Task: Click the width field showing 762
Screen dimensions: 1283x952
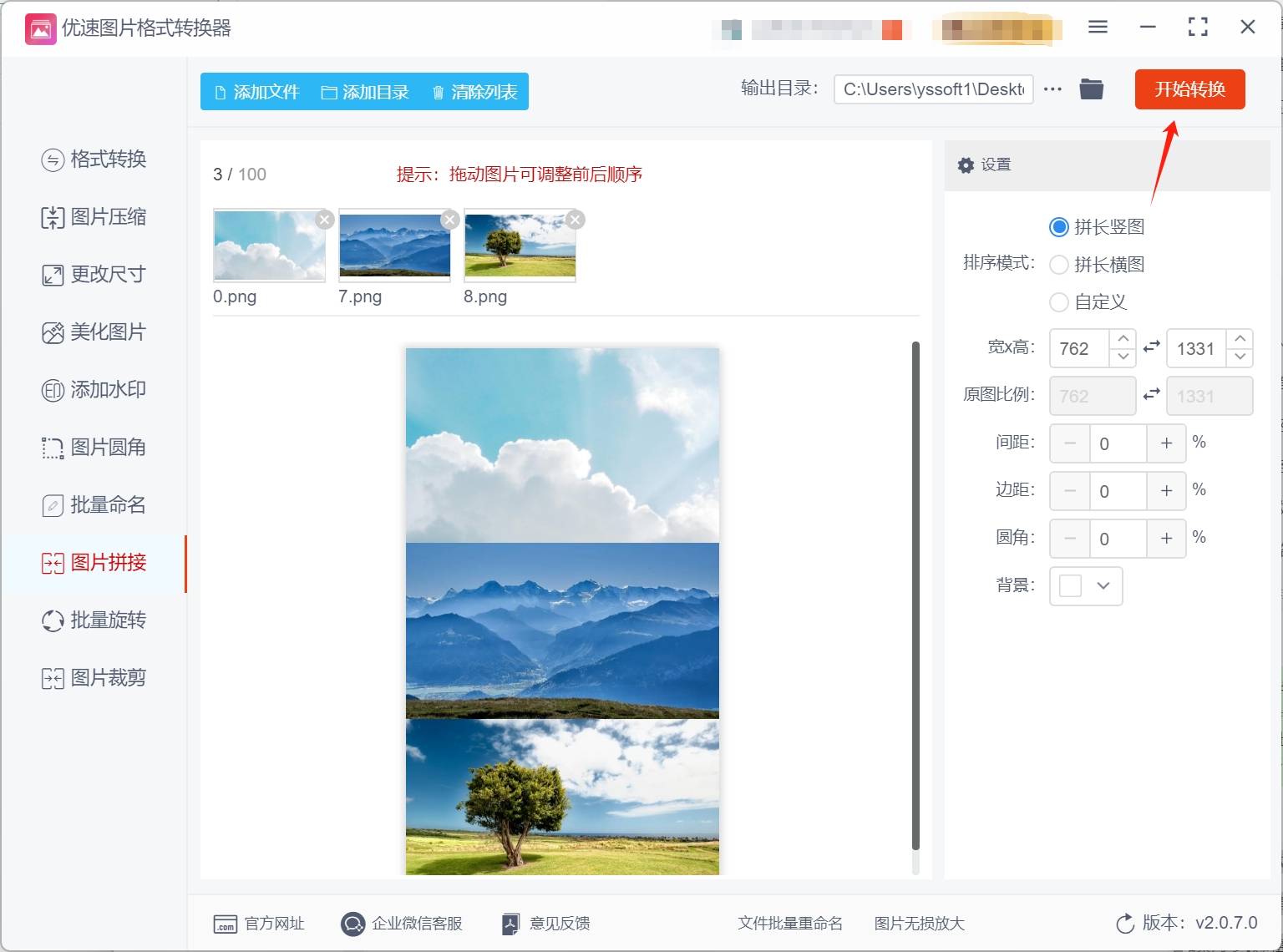Action: (x=1079, y=348)
